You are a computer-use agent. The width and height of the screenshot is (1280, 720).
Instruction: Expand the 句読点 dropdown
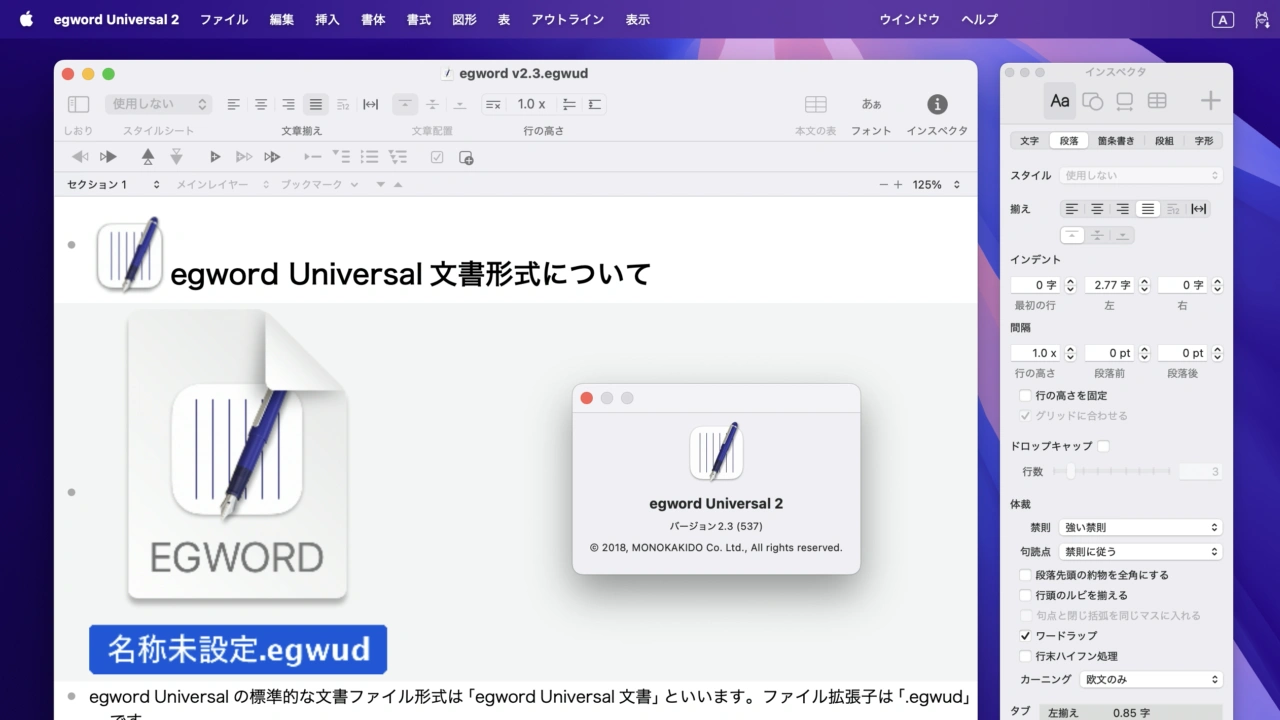(x=1140, y=551)
